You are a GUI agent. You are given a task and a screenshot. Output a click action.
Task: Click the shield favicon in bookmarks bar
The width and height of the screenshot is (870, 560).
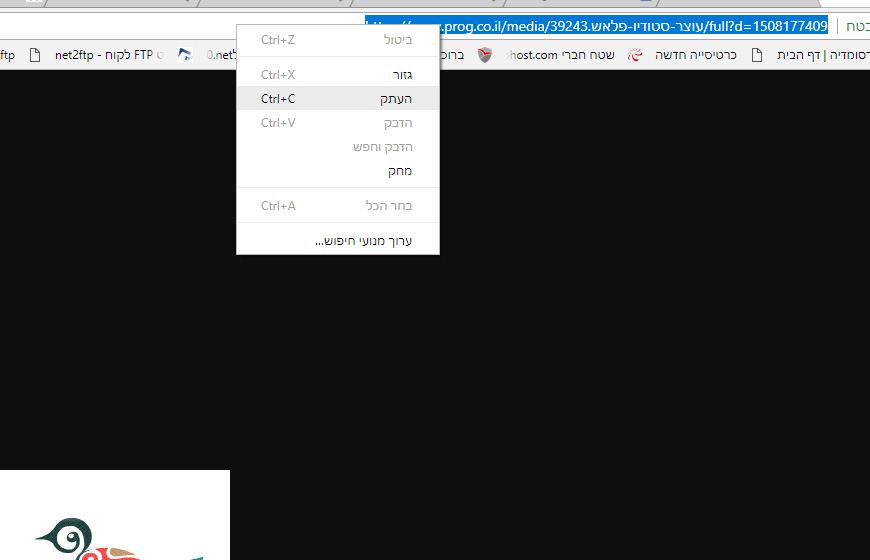[x=485, y=55]
